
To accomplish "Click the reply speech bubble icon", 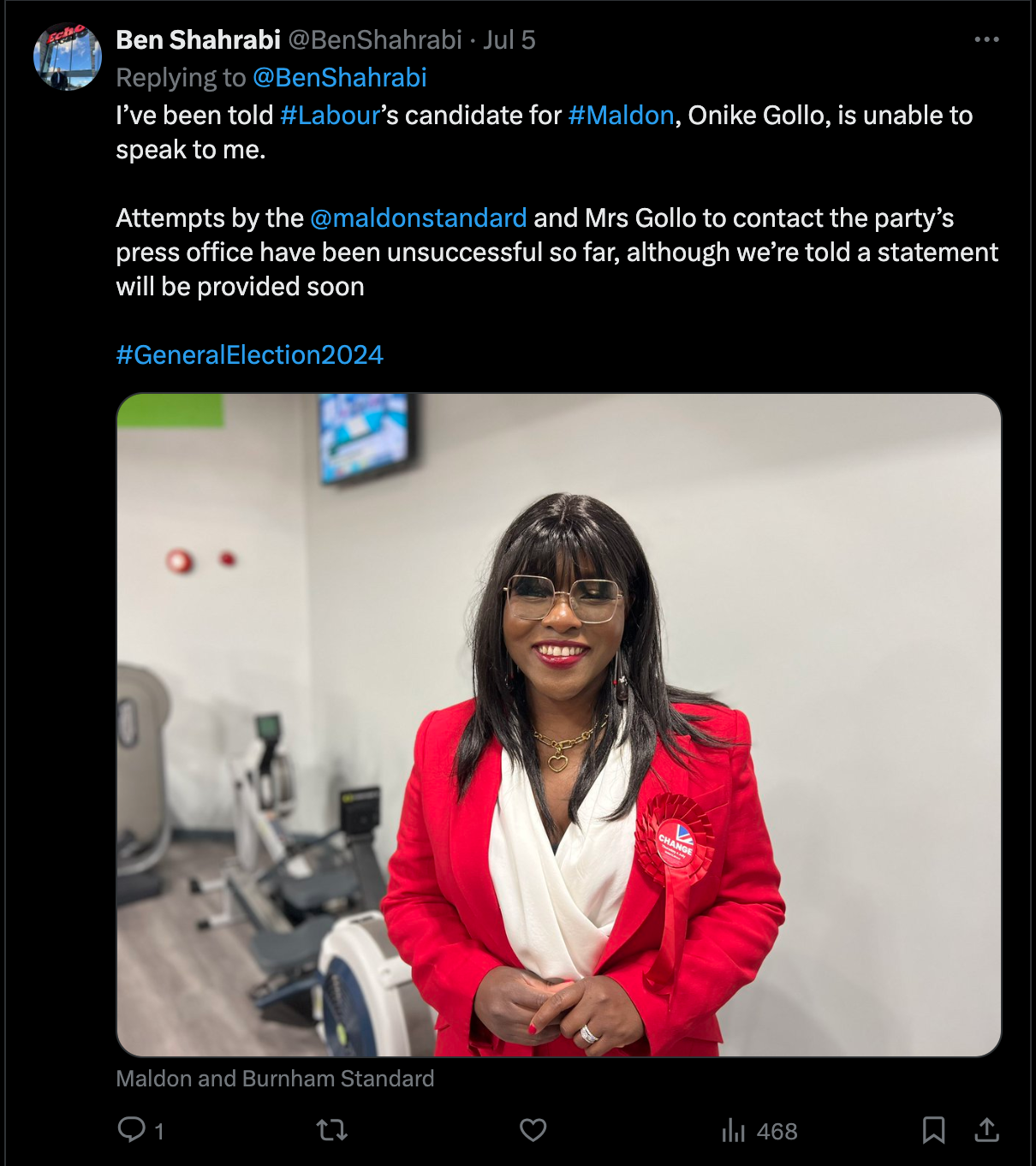I will click(x=131, y=1130).
